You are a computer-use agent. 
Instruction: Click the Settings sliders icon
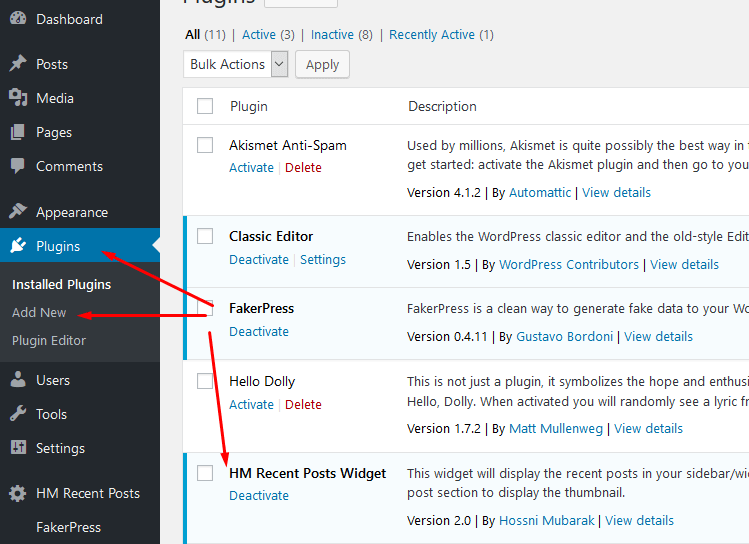18,448
